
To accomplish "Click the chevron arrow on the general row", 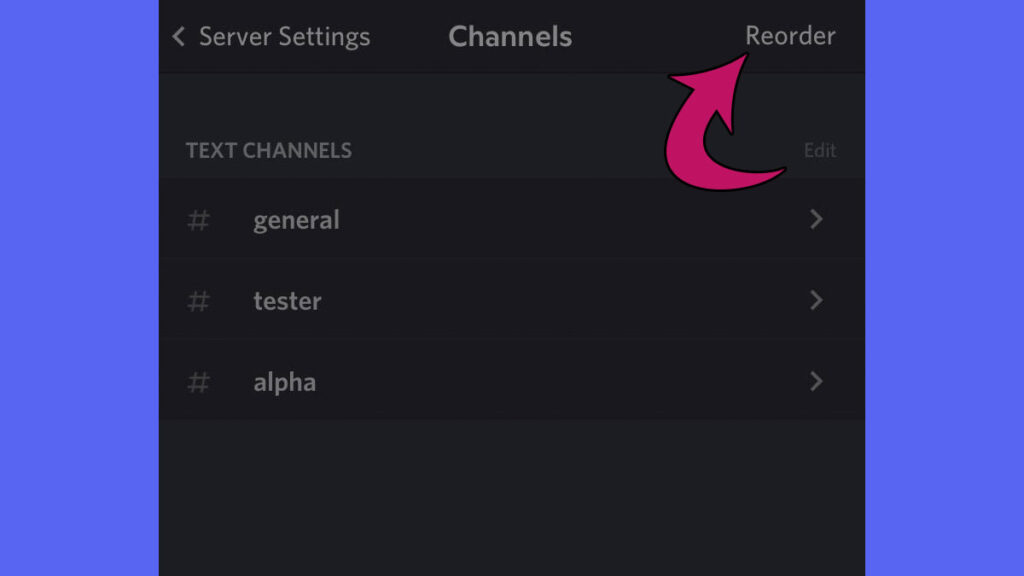I will click(x=816, y=220).
